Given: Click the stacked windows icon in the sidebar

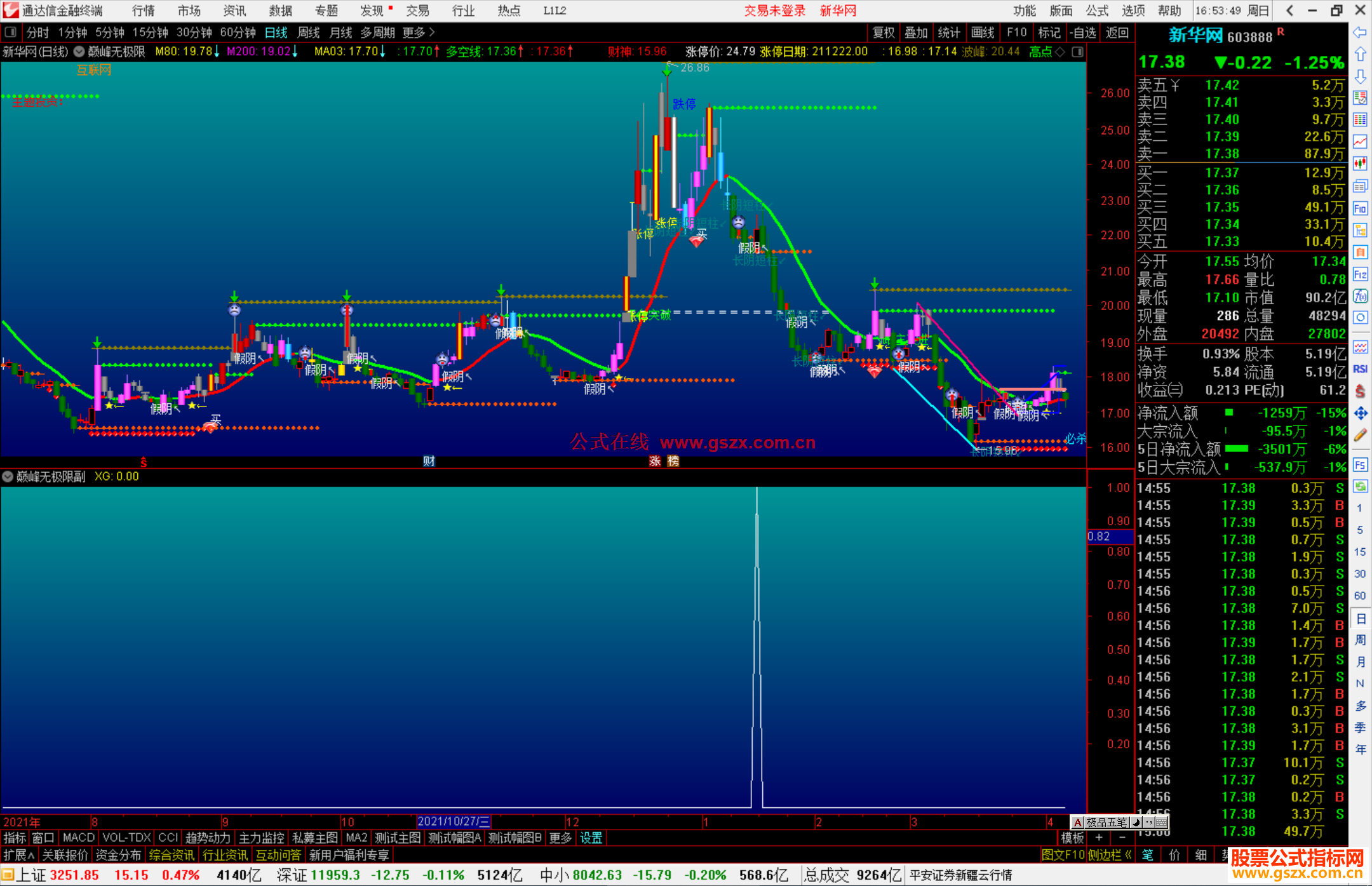Looking at the screenshot, I should [1360, 186].
